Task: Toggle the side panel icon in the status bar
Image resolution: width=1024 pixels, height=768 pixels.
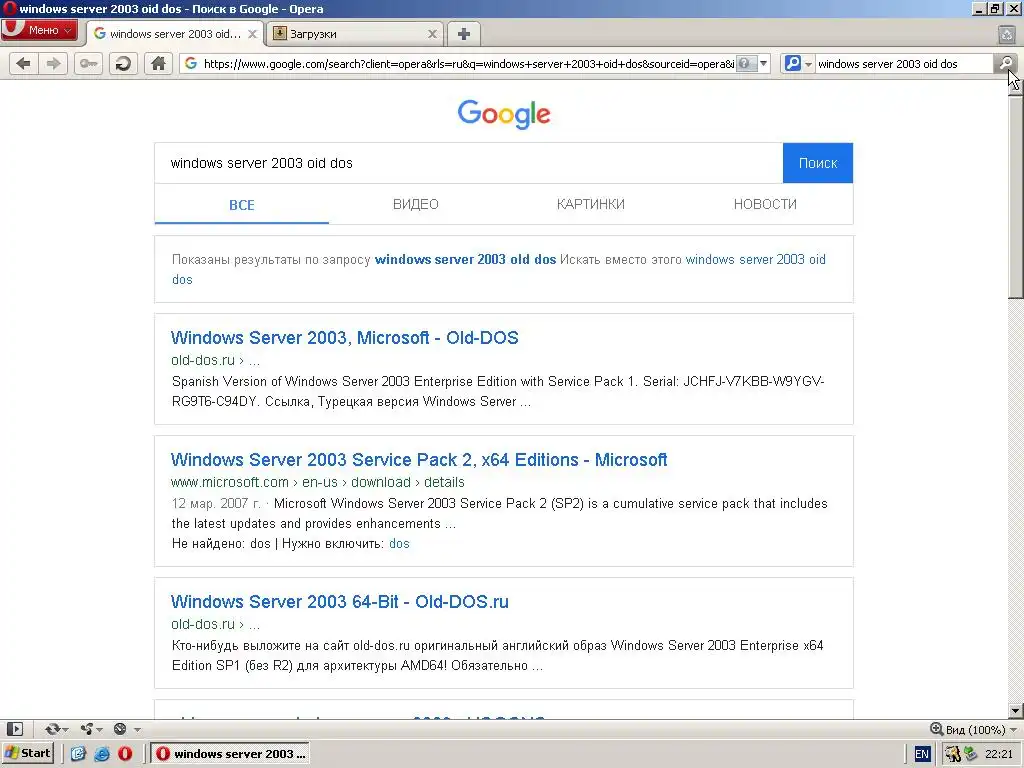Action: point(14,729)
